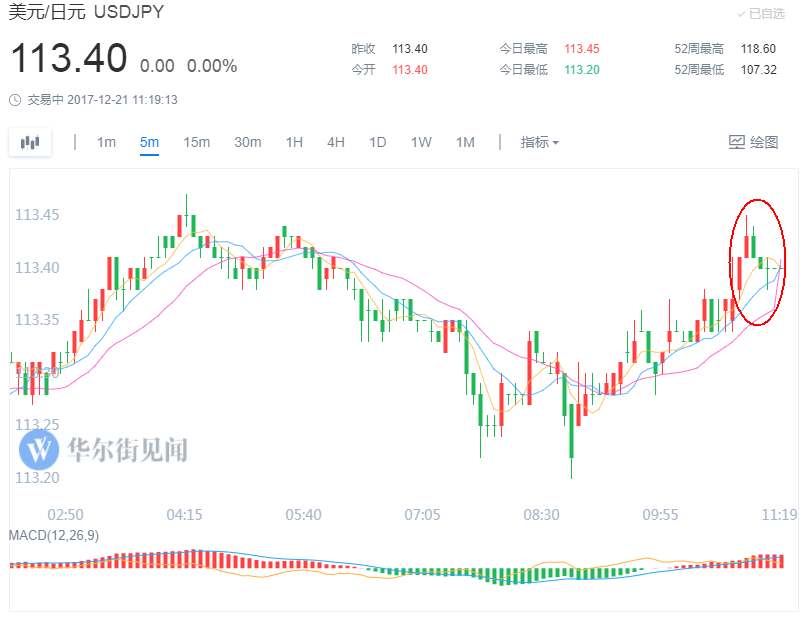Switch to the 1m timeframe
This screenshot has height=617, width=803.
[x=107, y=142]
